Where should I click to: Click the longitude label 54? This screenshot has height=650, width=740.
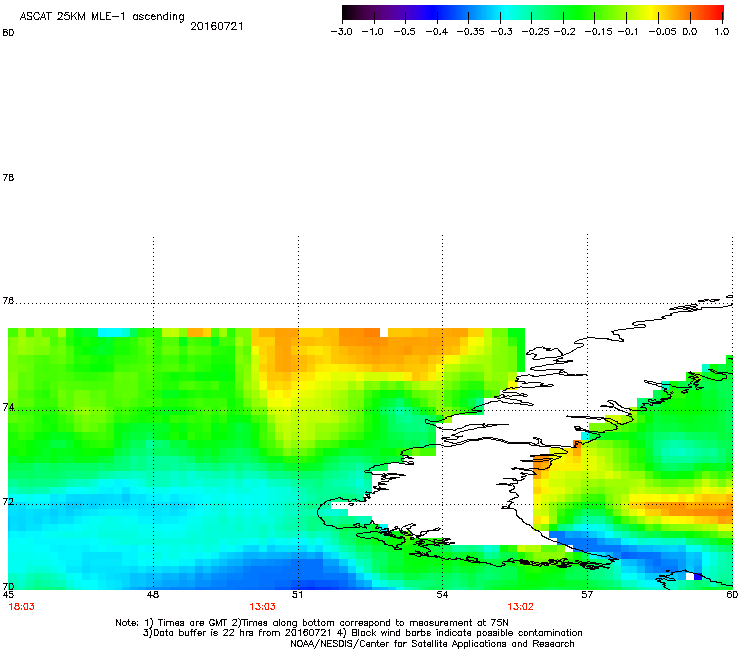tap(442, 595)
